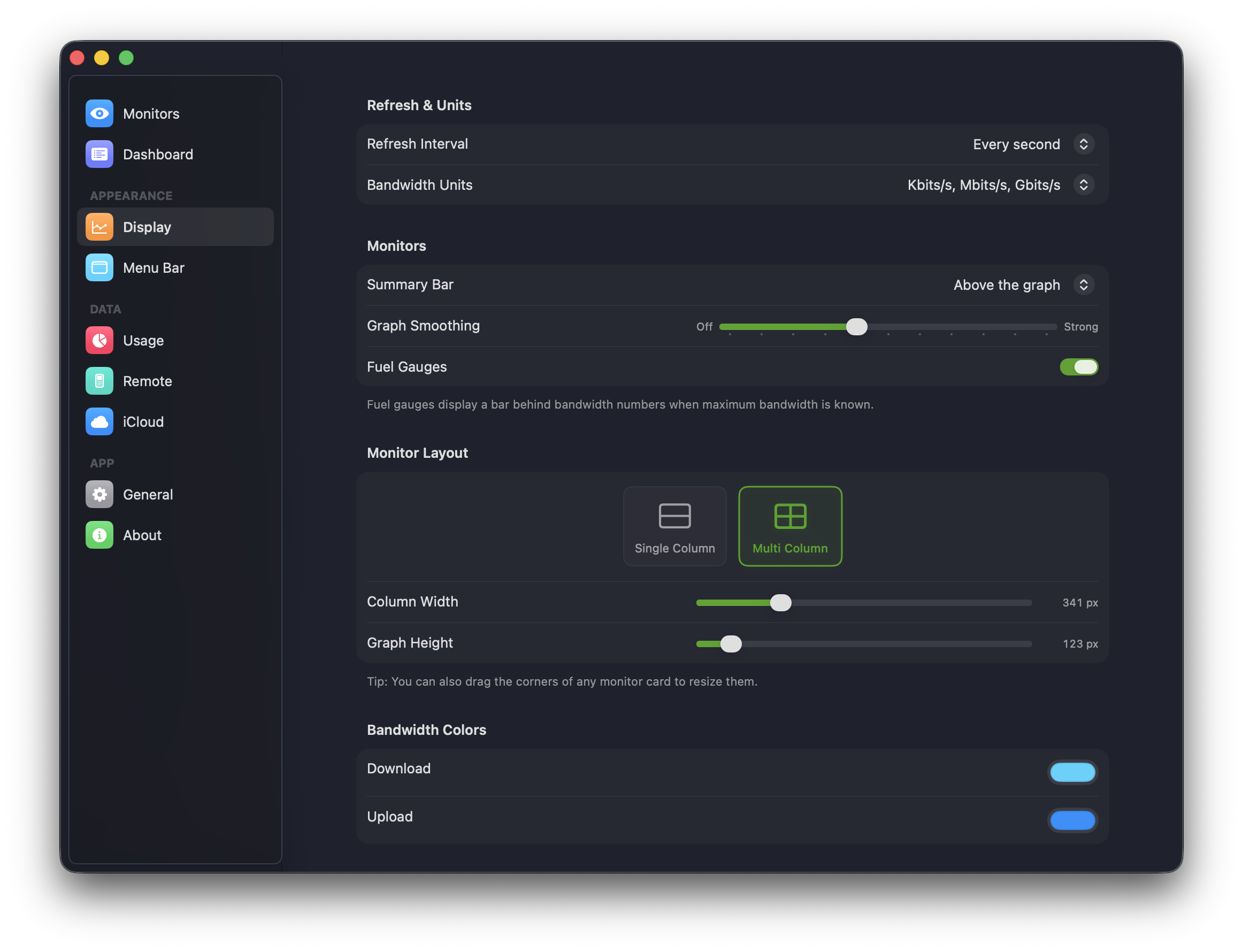Viewport: 1243px width, 952px height.
Task: Select the Menu Bar settings icon
Action: [x=99, y=267]
